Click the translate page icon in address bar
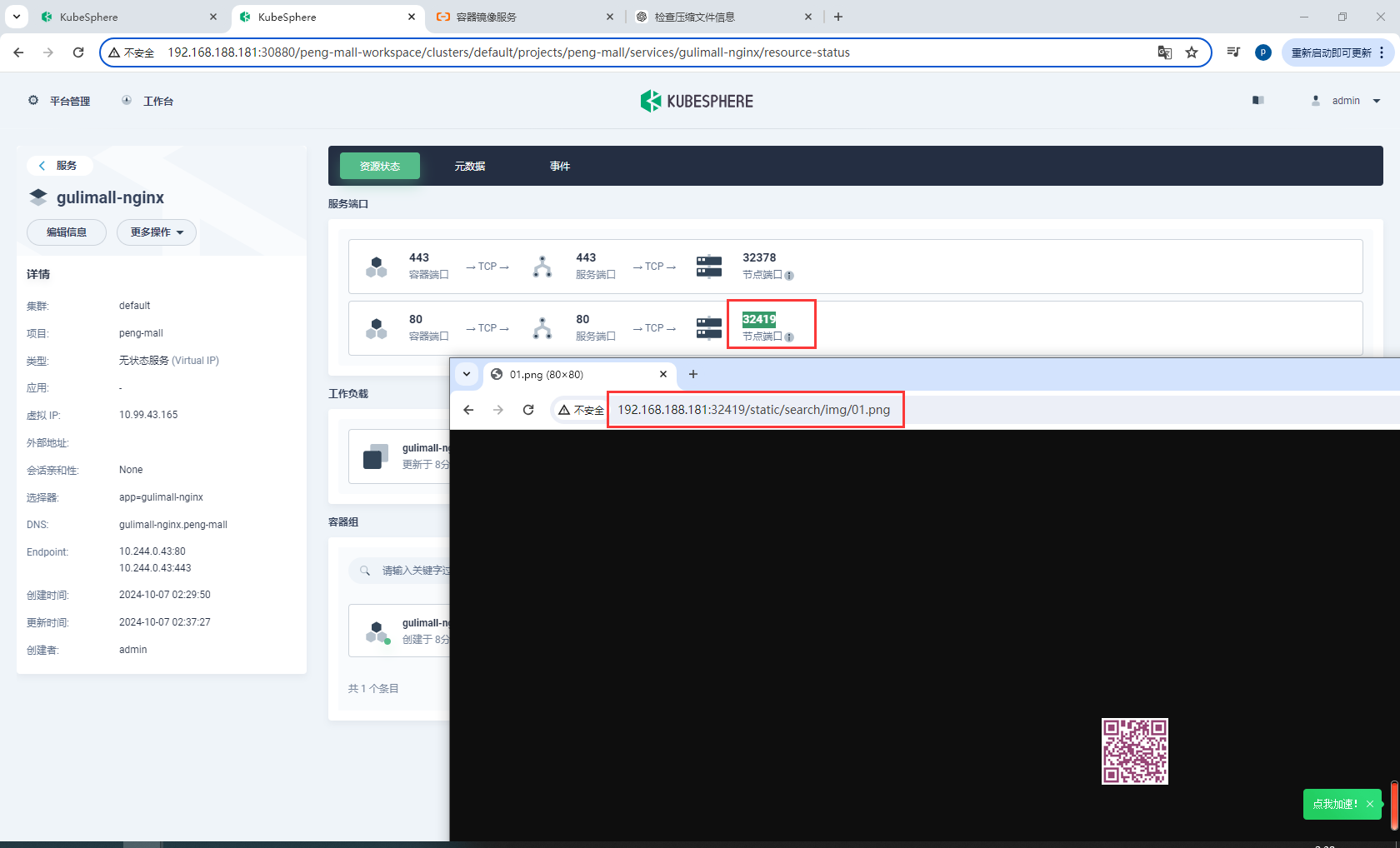The height and width of the screenshot is (848, 1400). [1164, 52]
